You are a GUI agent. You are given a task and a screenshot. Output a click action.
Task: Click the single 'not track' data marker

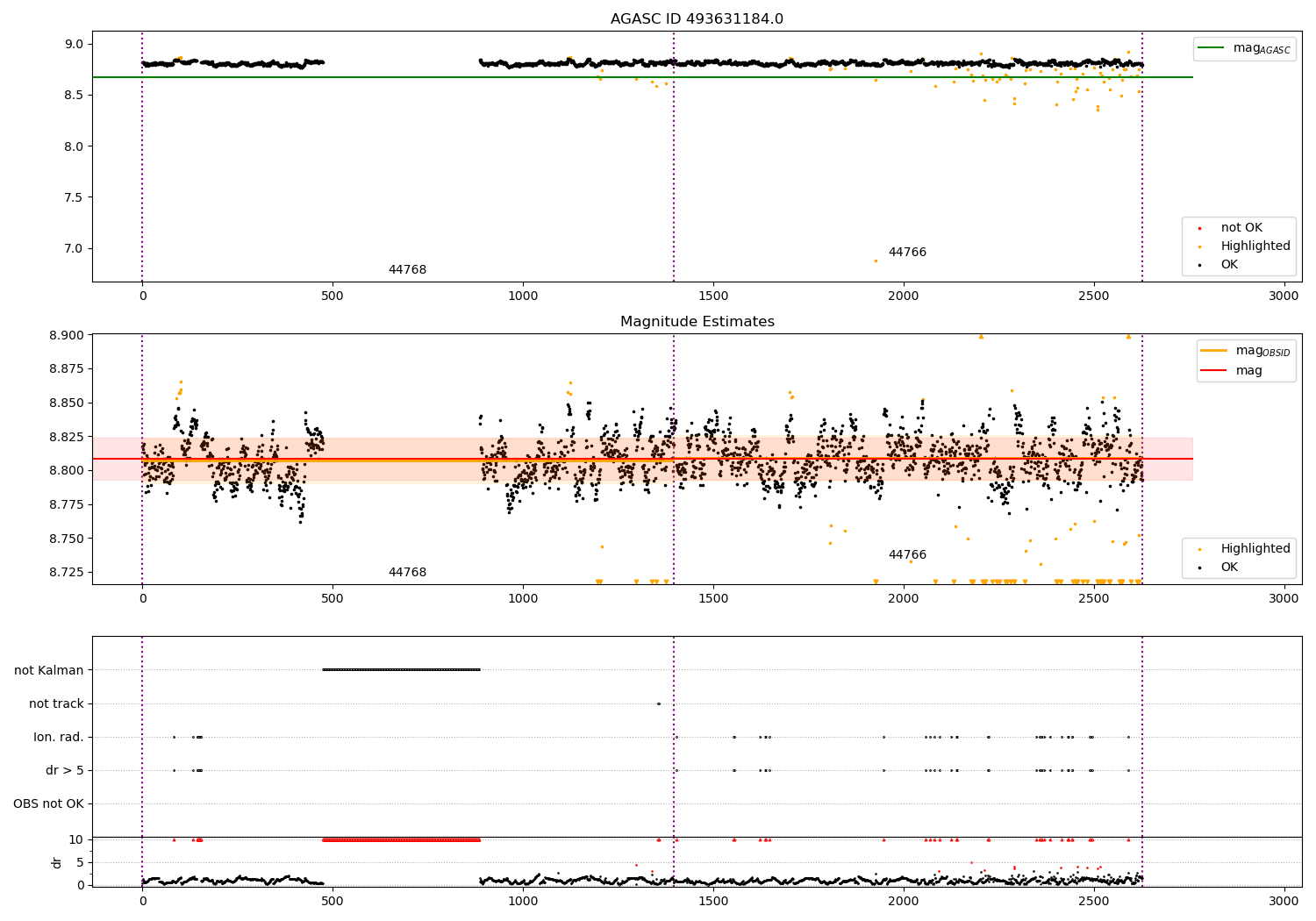659,703
